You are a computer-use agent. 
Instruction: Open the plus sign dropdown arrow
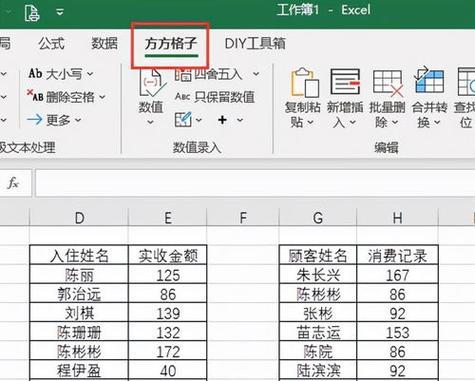[240, 120]
